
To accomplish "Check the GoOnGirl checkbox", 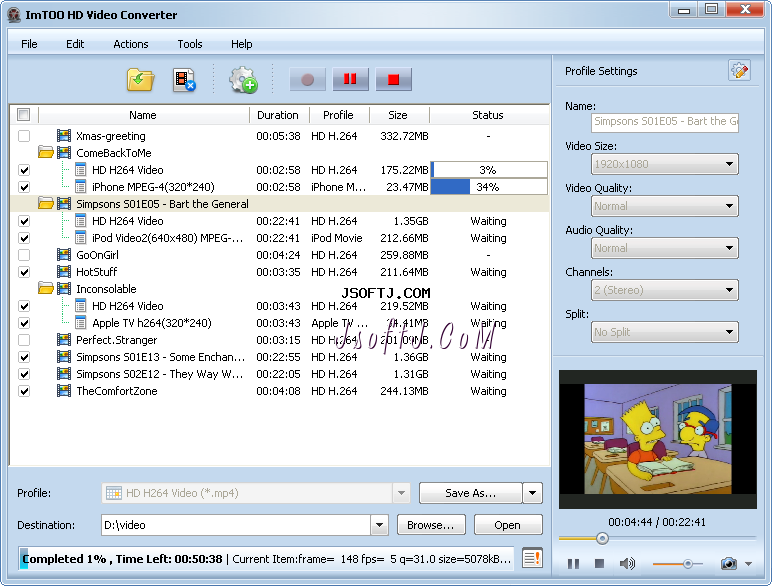I will pyautogui.click(x=24, y=255).
